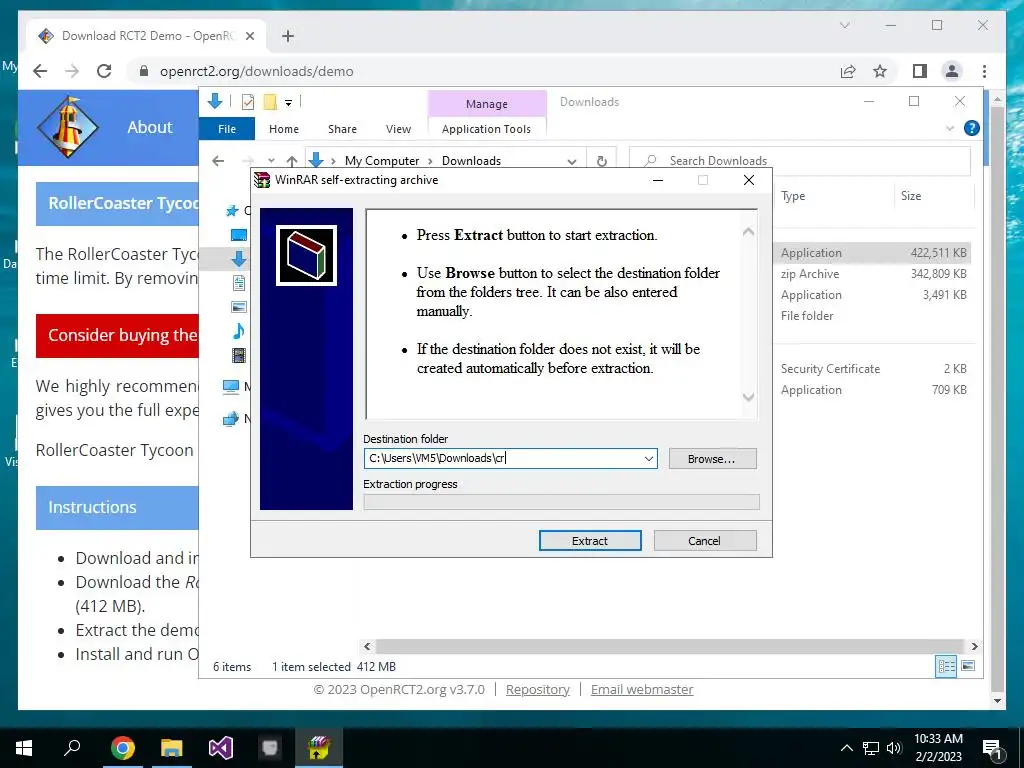
Task: Open the Visual Studio taskbar icon
Action: pyautogui.click(x=221, y=748)
